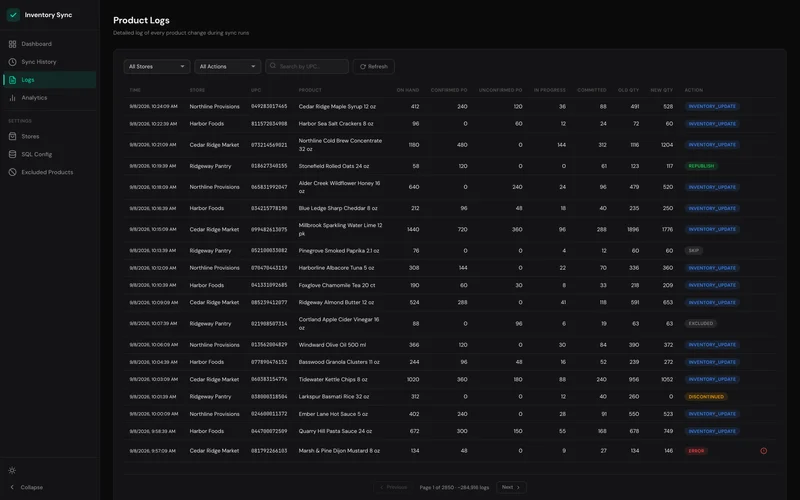This screenshot has width=800, height=500.
Task: Select Northline Cold Brew Concentrate product name
Action: (340, 145)
